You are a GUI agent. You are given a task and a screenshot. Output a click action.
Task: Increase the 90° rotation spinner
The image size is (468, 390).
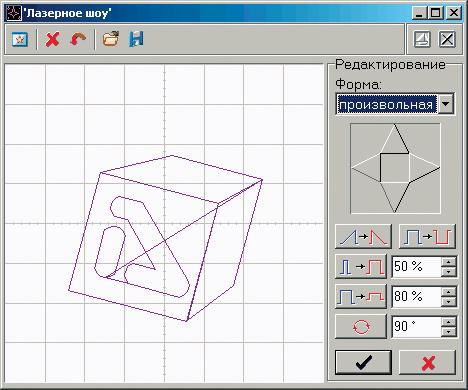click(x=449, y=321)
